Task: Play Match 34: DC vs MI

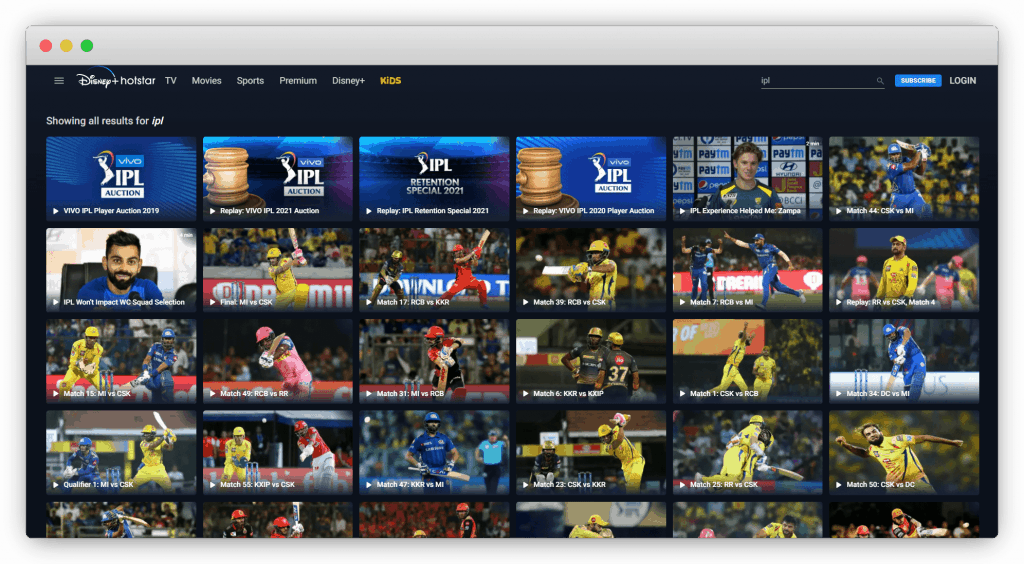Action: (904, 361)
